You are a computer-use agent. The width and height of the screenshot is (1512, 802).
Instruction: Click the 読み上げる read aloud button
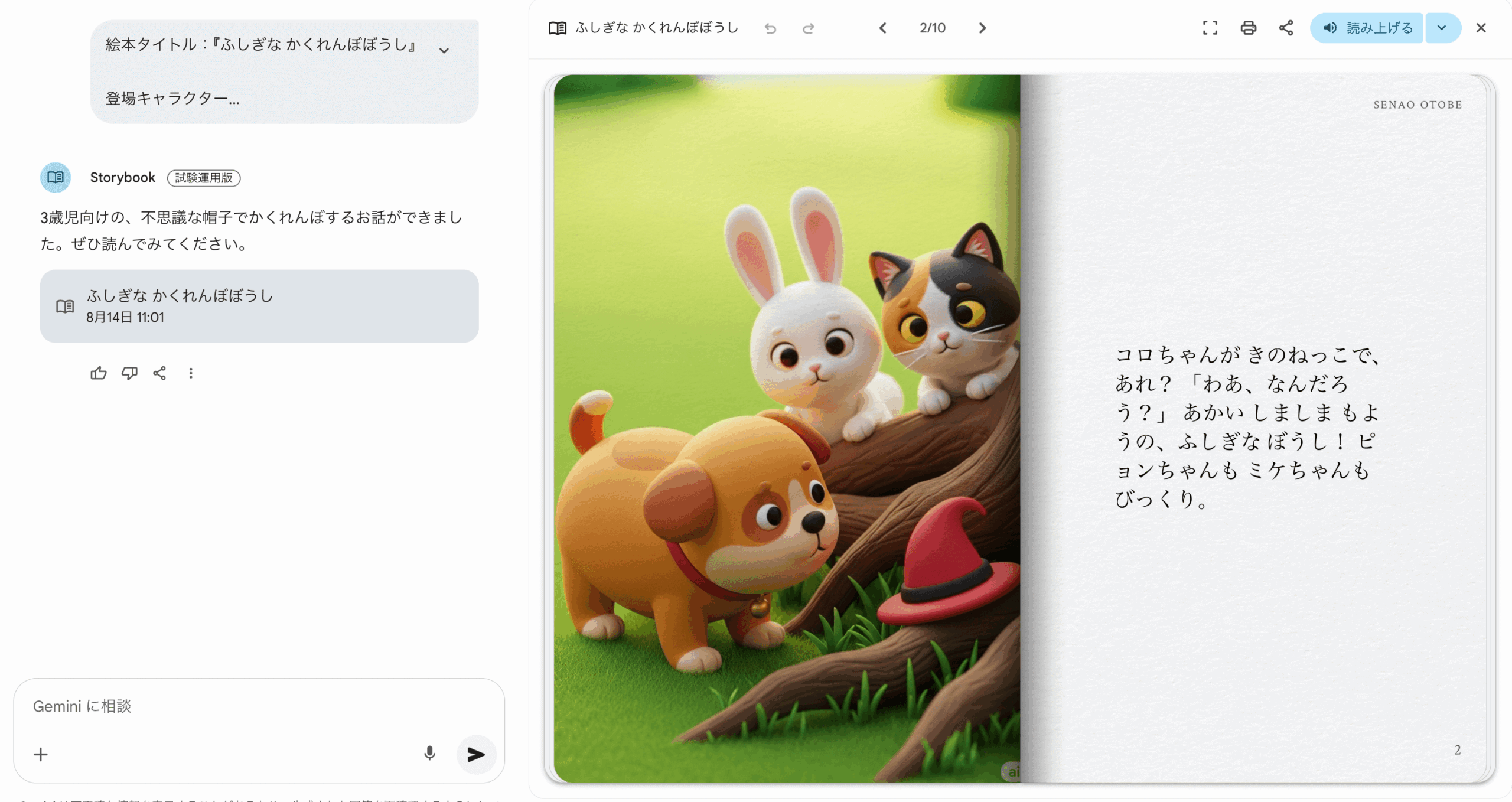click(x=1367, y=28)
